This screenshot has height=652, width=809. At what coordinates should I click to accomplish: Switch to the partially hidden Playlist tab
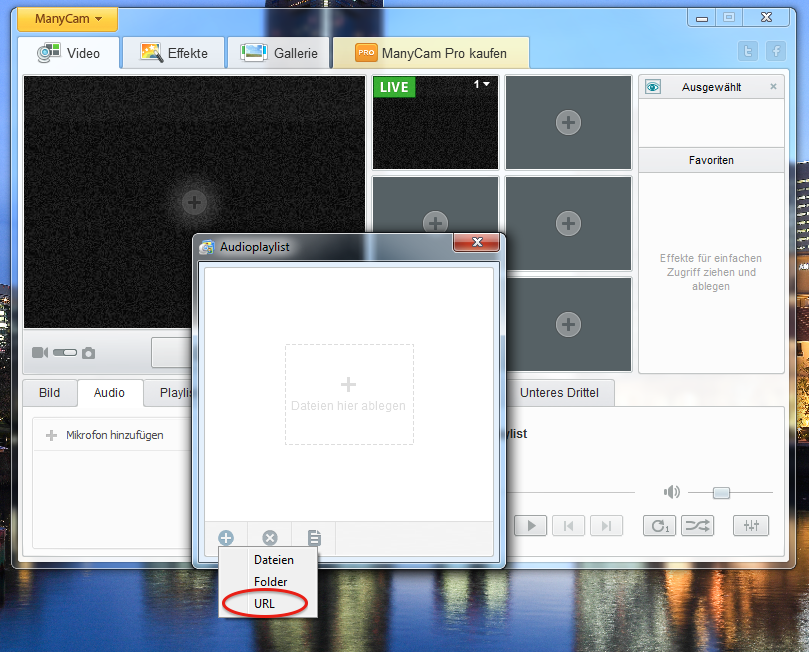(168, 393)
